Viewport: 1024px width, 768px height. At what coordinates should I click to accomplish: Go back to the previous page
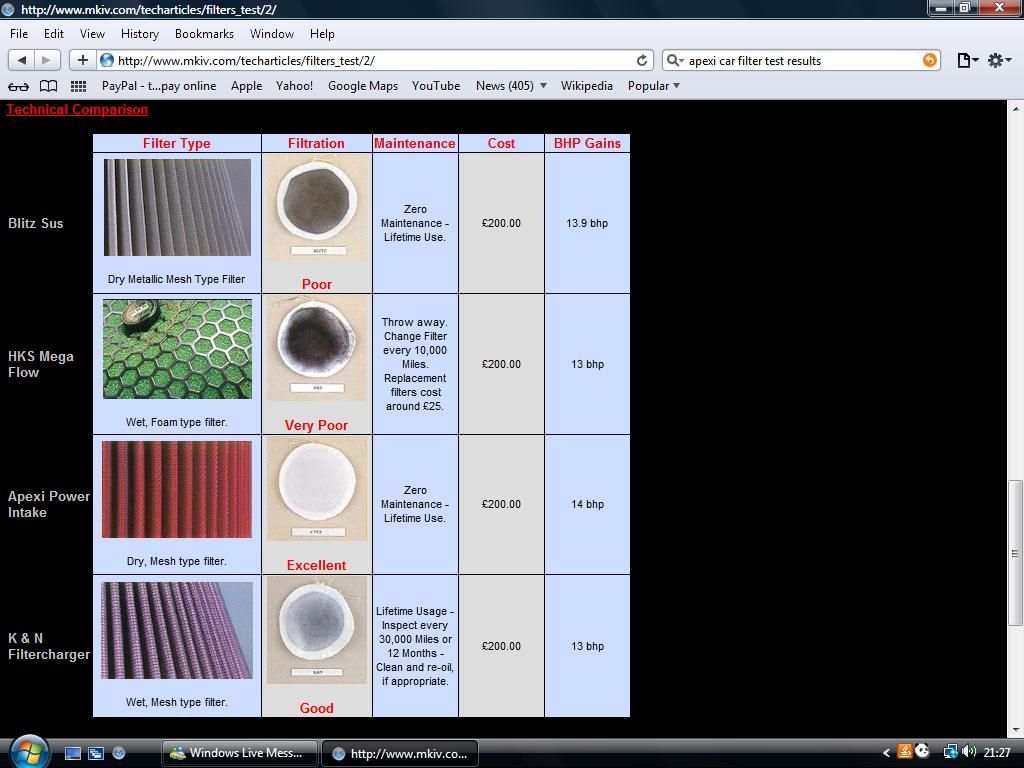pyautogui.click(x=22, y=60)
